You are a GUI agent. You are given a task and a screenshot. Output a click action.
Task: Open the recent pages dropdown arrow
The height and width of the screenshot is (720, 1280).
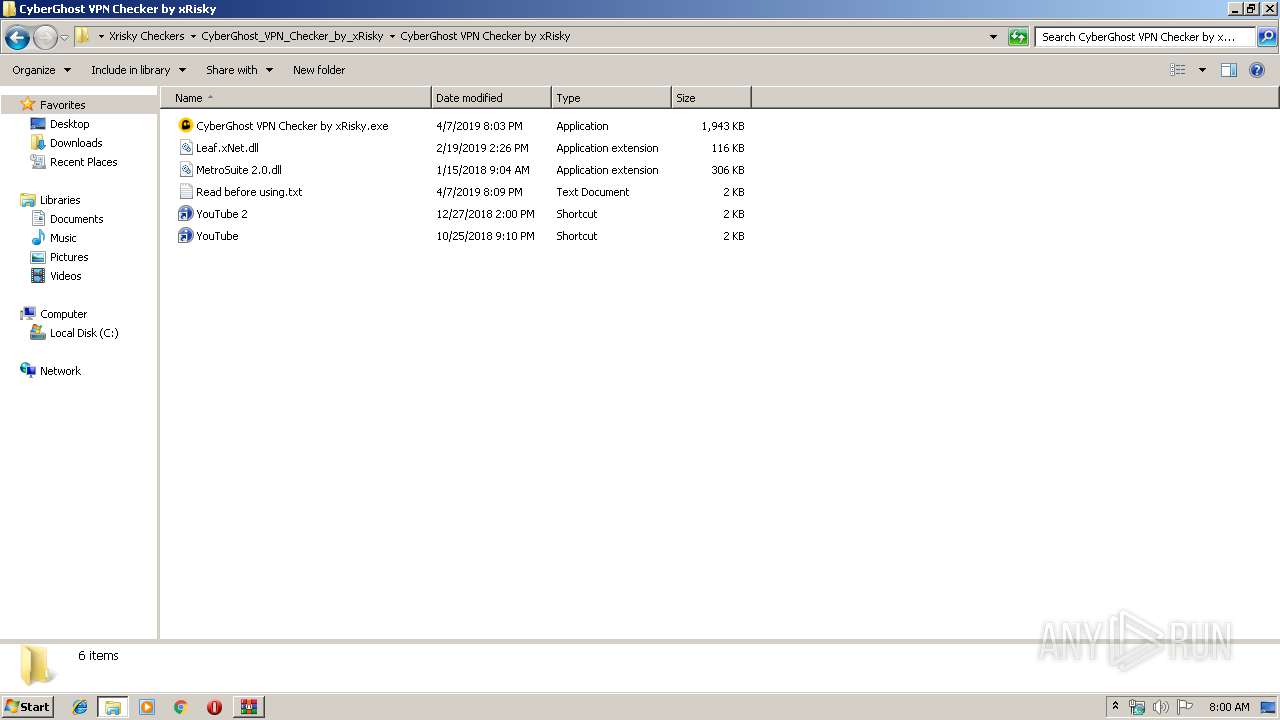(x=65, y=38)
